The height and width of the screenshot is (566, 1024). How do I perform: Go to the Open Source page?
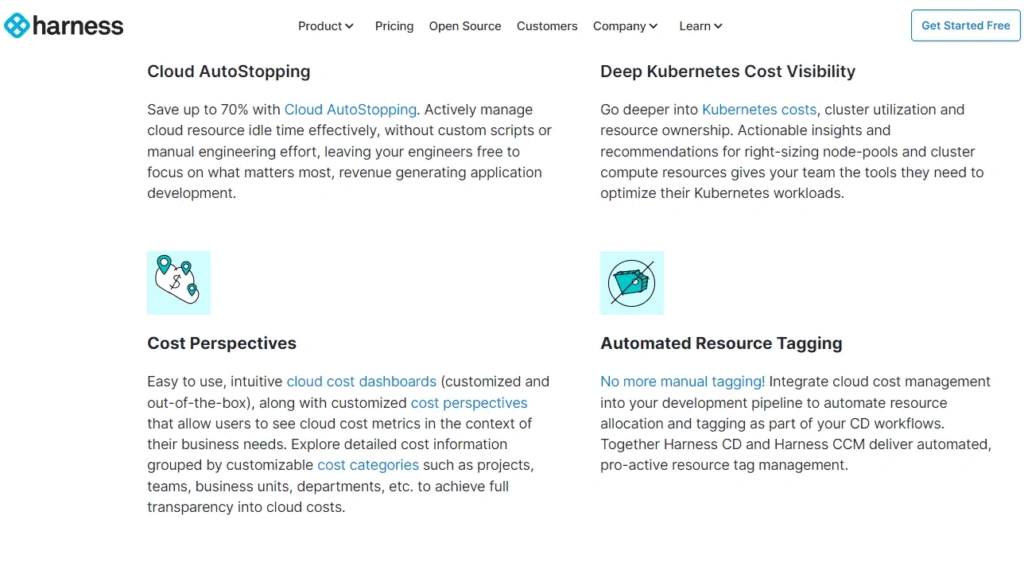point(465,26)
